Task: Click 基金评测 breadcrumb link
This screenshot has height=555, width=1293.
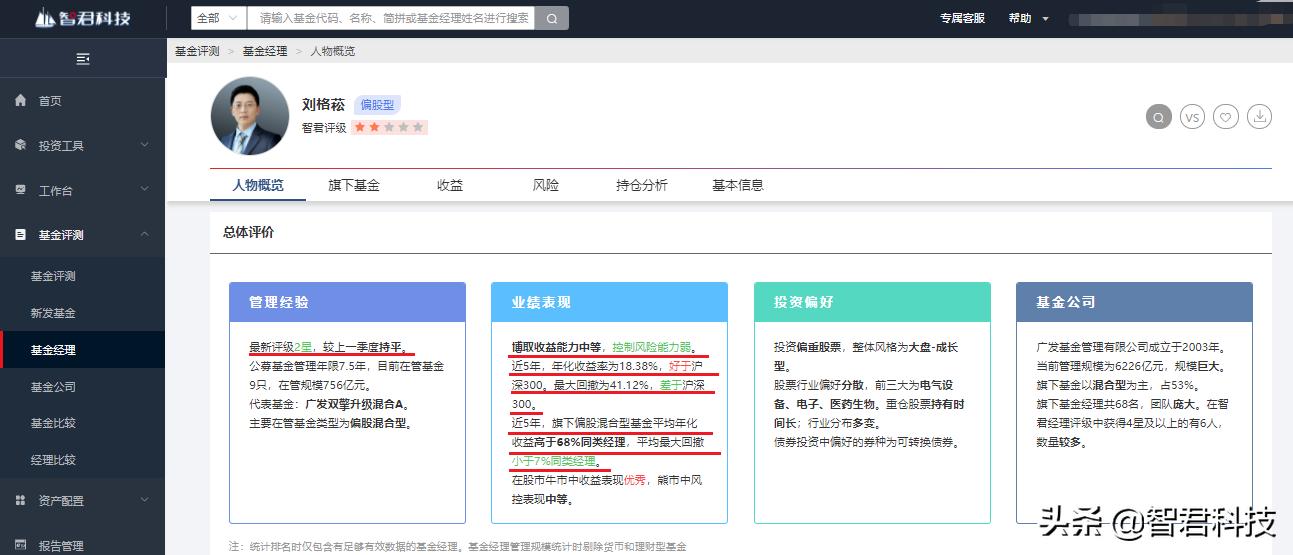Action: point(197,51)
